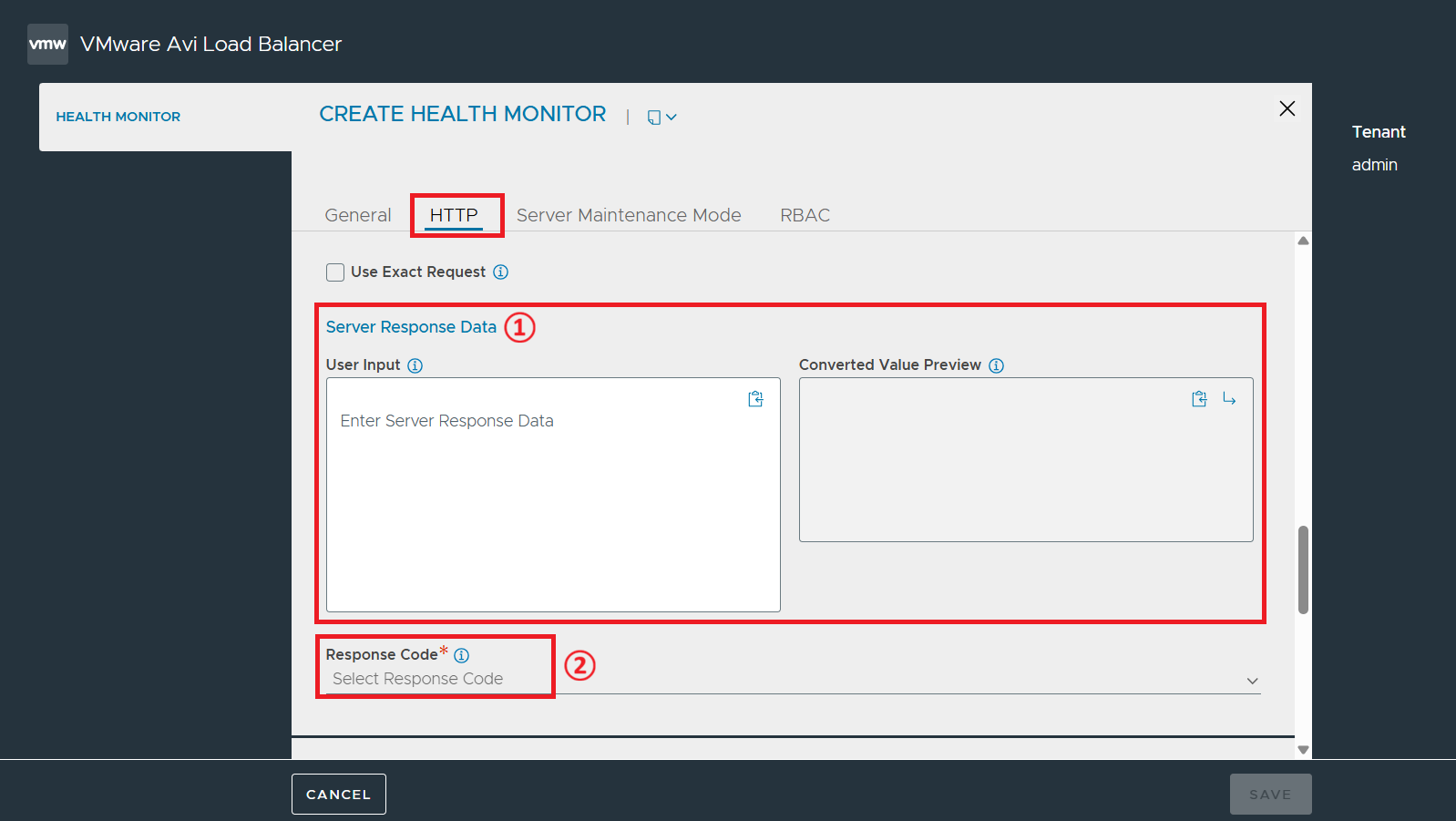Expand the Select Response Code dropdown
The image size is (1456, 821).
click(x=793, y=680)
